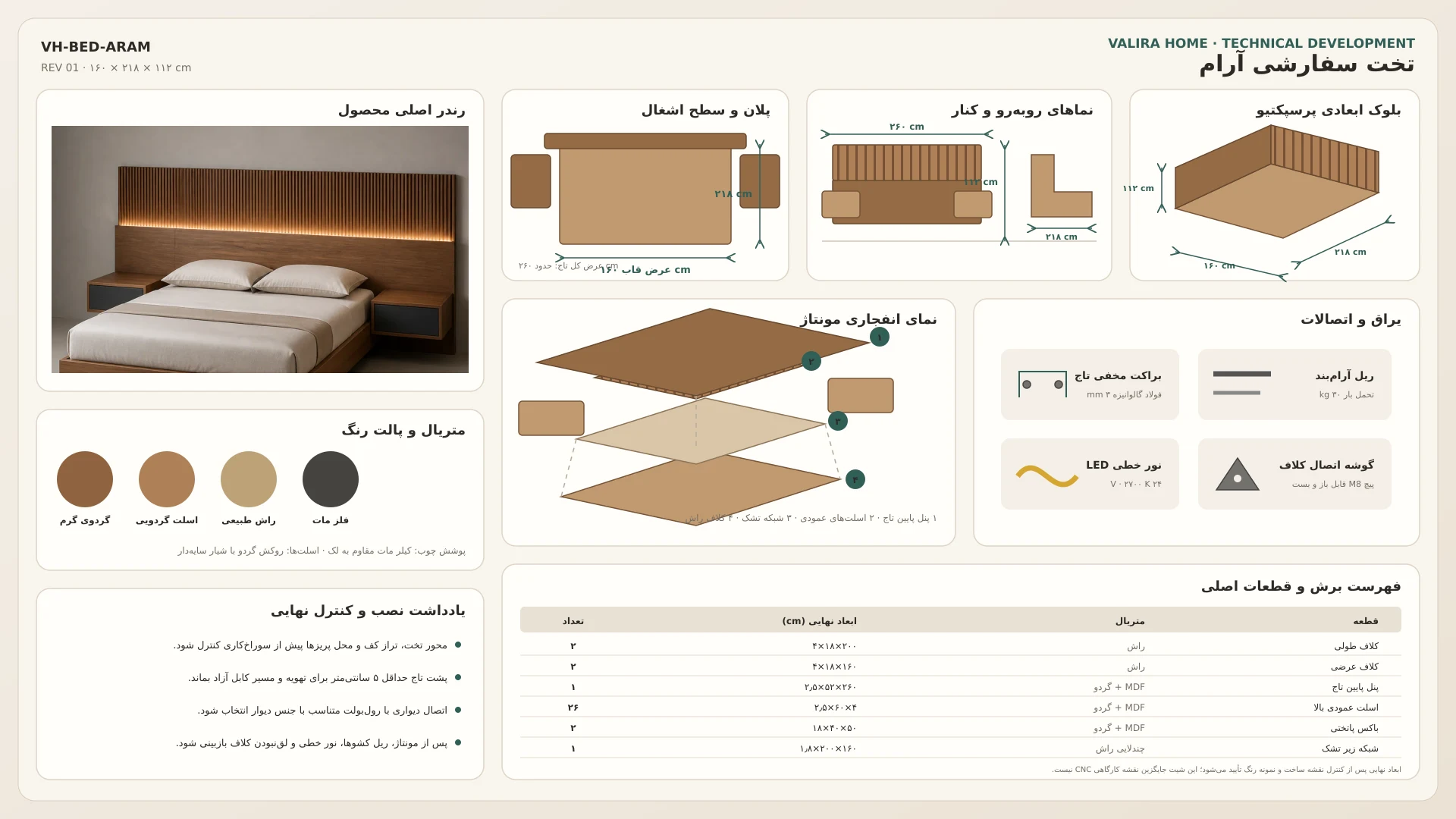Click the heading رندر اصلی محصول
The image size is (1456, 819).
pos(401,110)
